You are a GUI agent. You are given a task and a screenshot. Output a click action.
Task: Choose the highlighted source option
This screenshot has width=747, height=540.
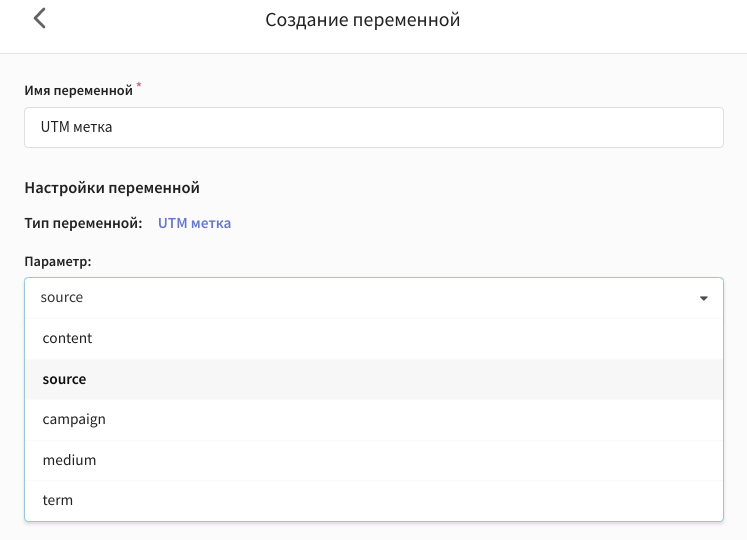374,379
